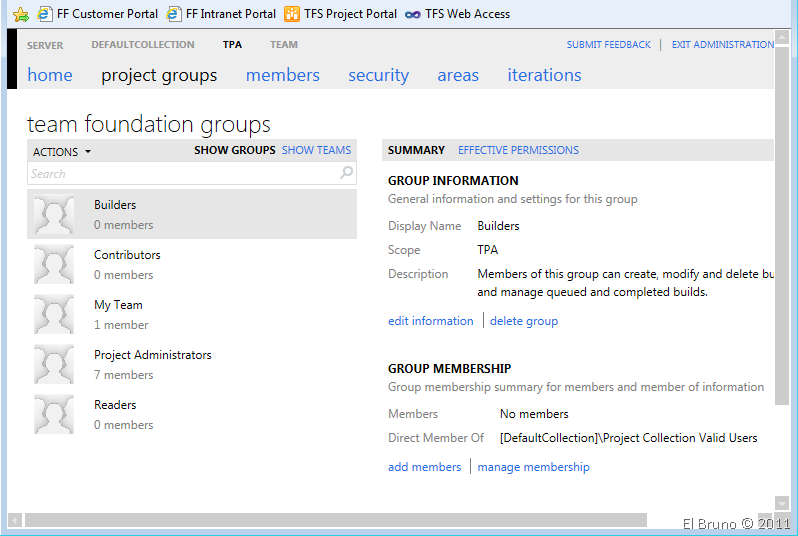
Task: Click the edit information link
Action: pos(430,321)
